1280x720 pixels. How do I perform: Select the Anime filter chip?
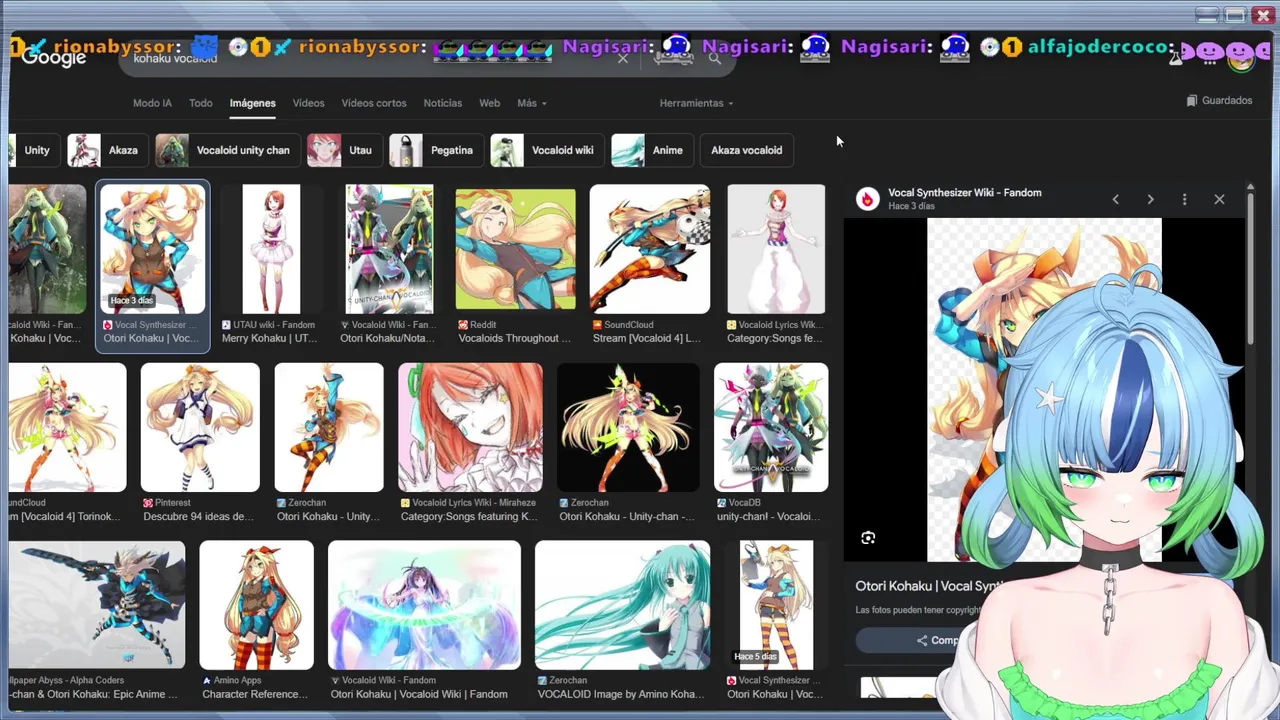[x=651, y=150]
